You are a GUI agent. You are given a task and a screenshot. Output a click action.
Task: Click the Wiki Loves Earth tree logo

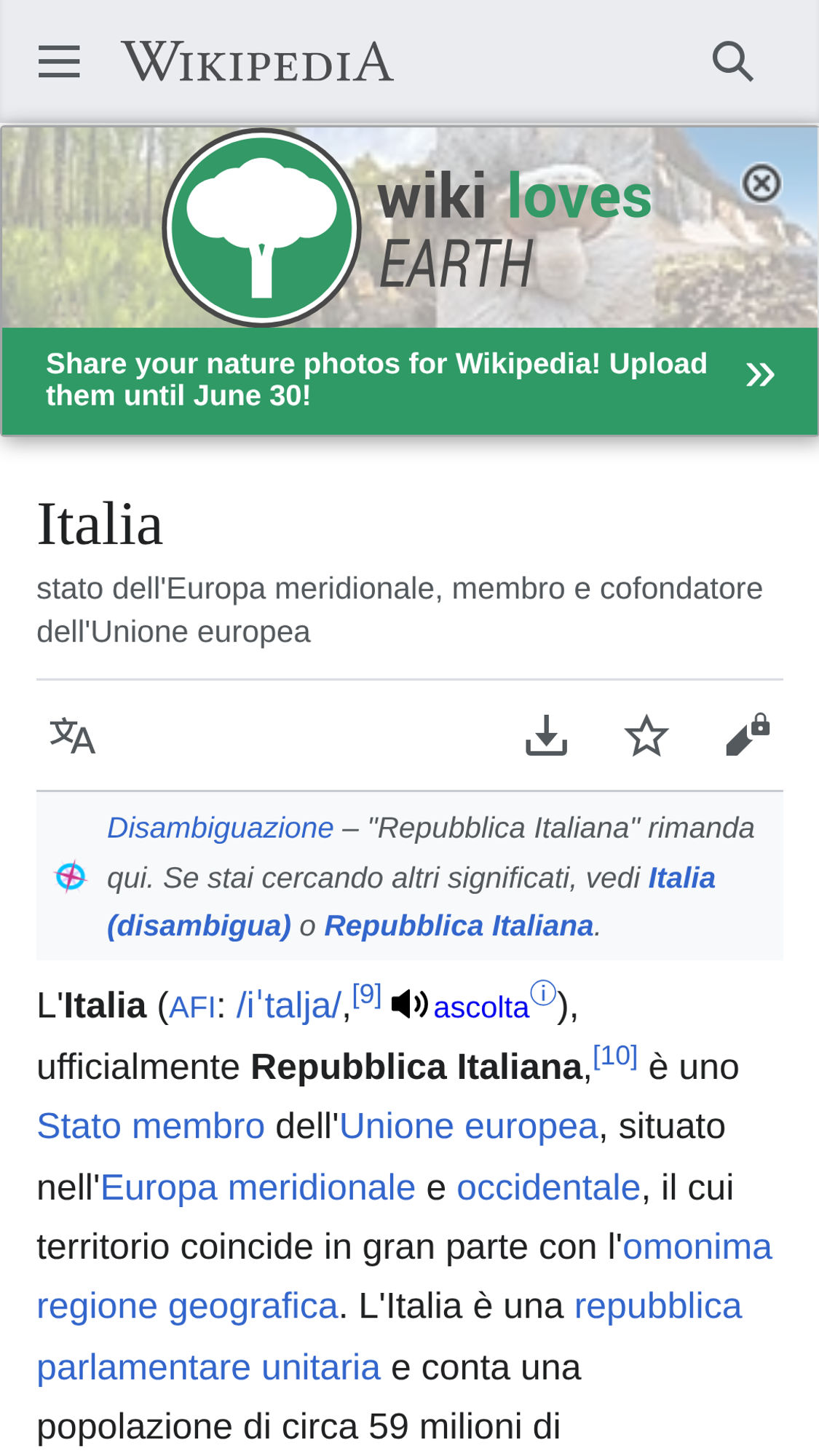click(x=261, y=227)
